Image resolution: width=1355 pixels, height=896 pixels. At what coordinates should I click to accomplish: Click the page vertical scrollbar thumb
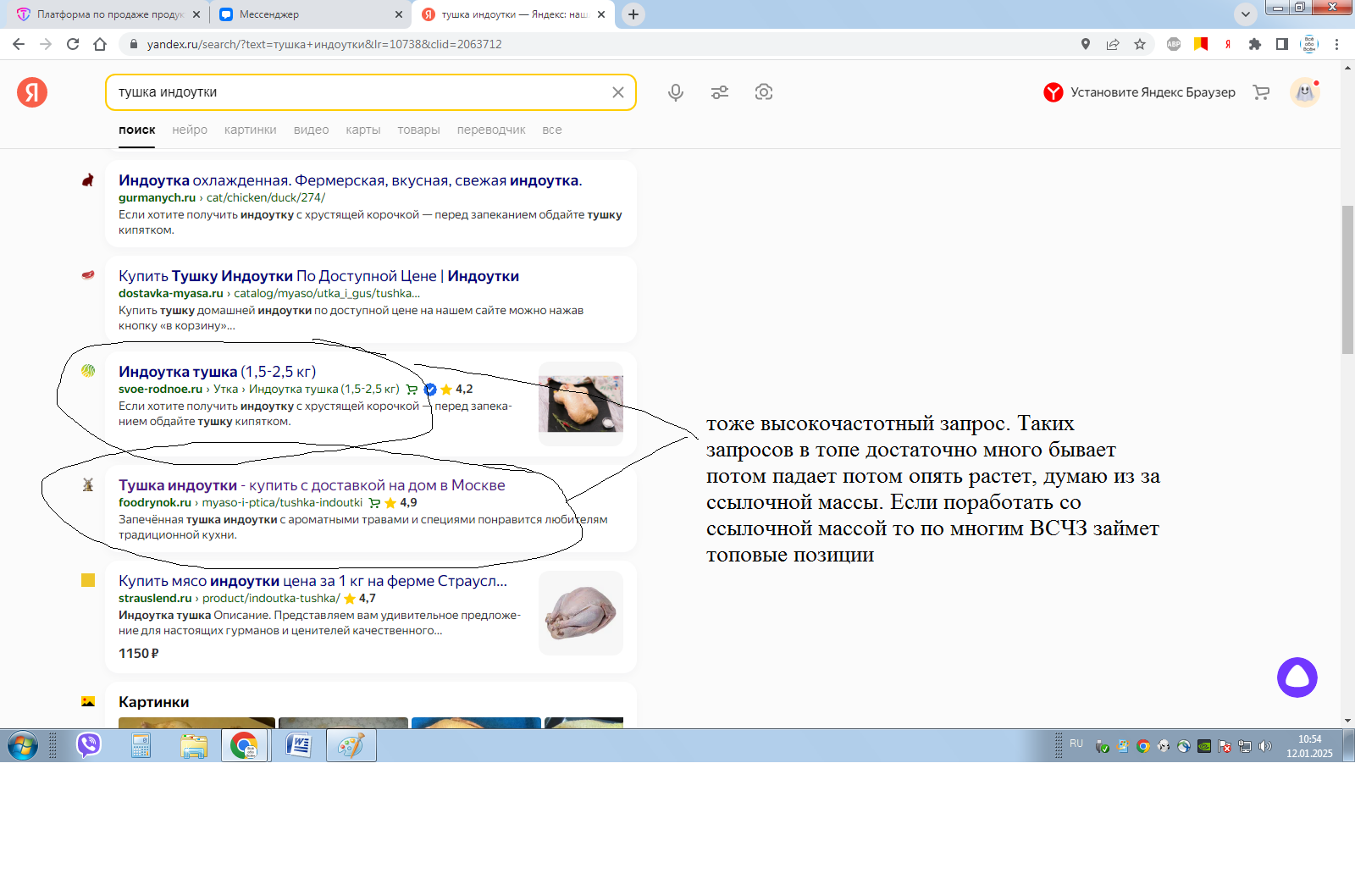(1347, 279)
